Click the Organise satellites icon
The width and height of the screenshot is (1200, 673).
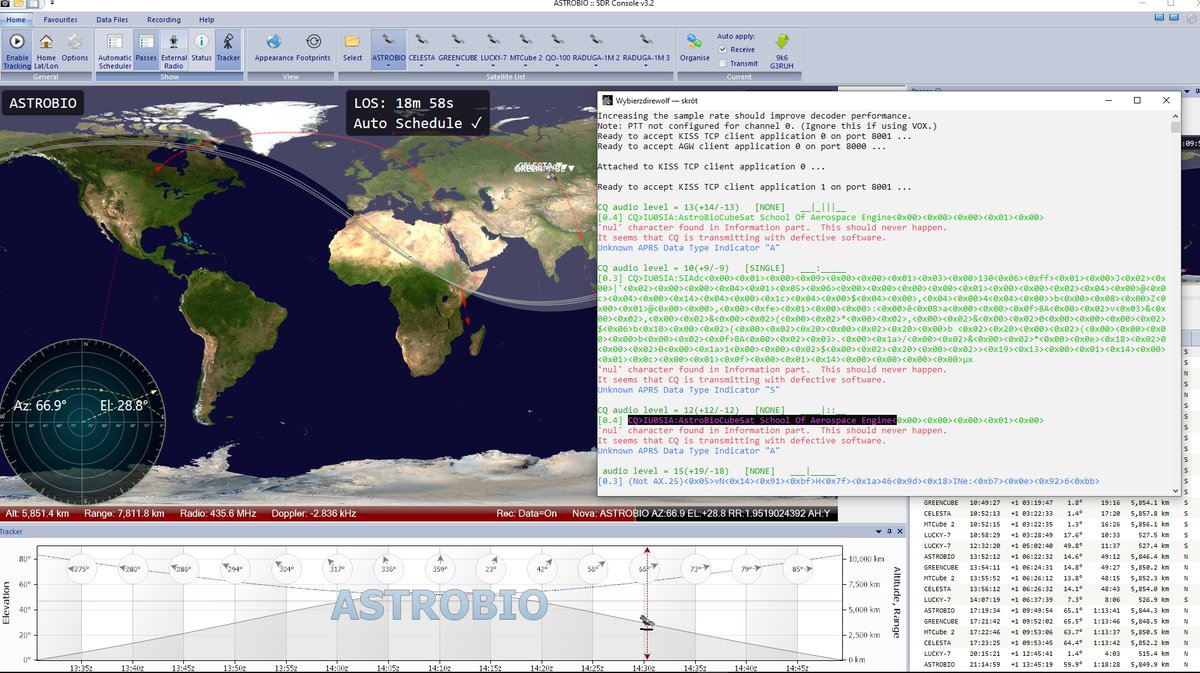coord(694,41)
